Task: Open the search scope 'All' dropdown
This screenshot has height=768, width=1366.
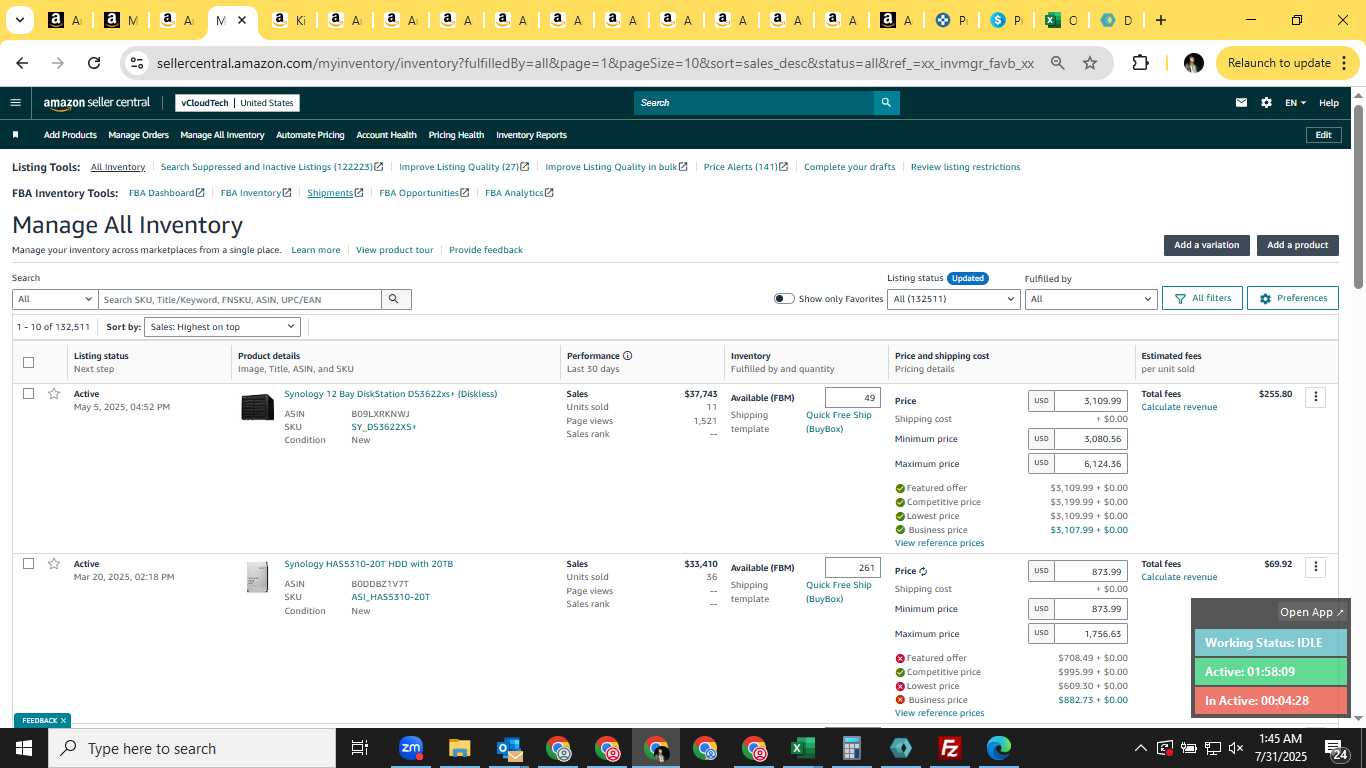Action: [55, 299]
